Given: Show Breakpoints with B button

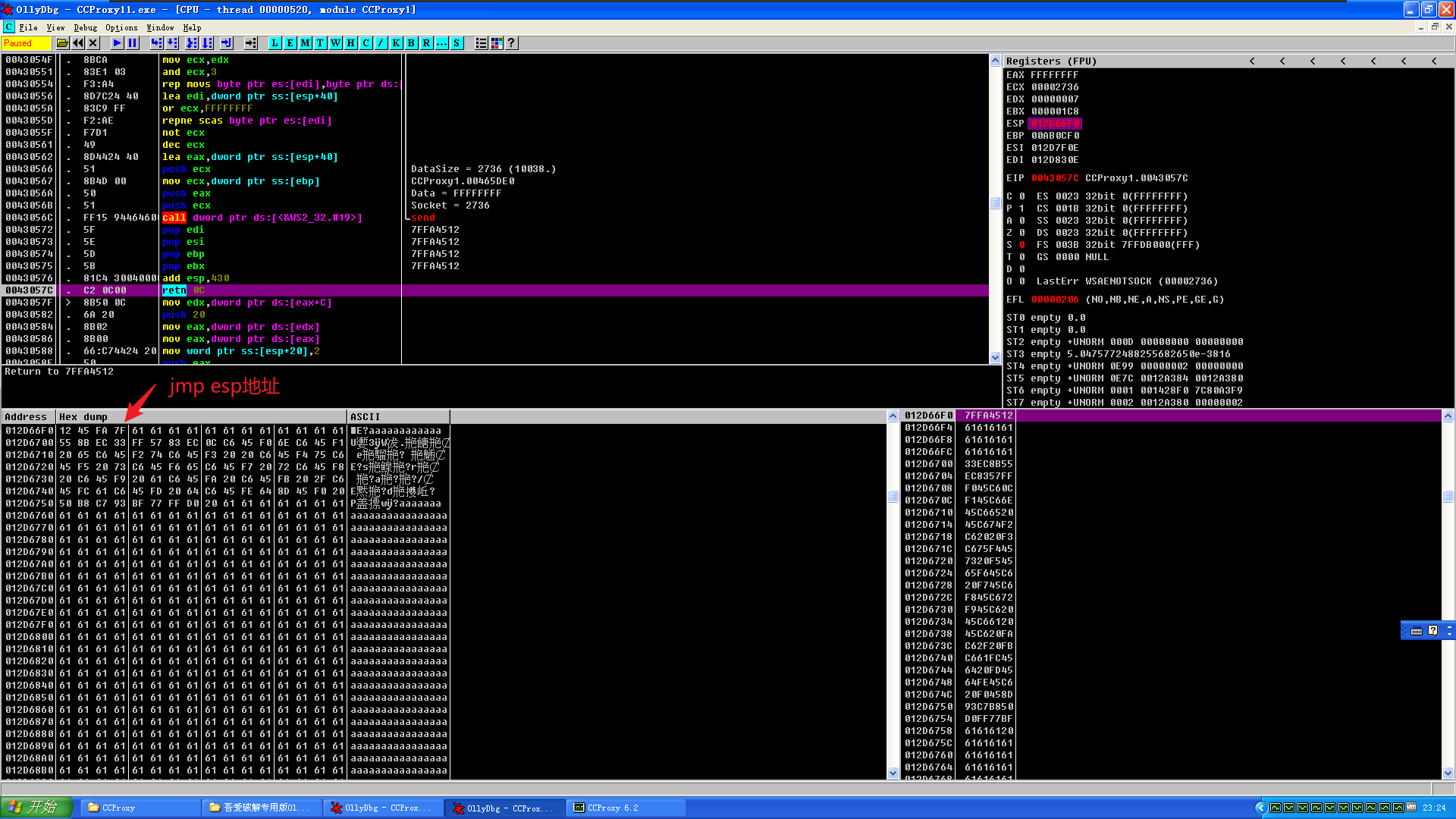Looking at the screenshot, I should click(411, 43).
